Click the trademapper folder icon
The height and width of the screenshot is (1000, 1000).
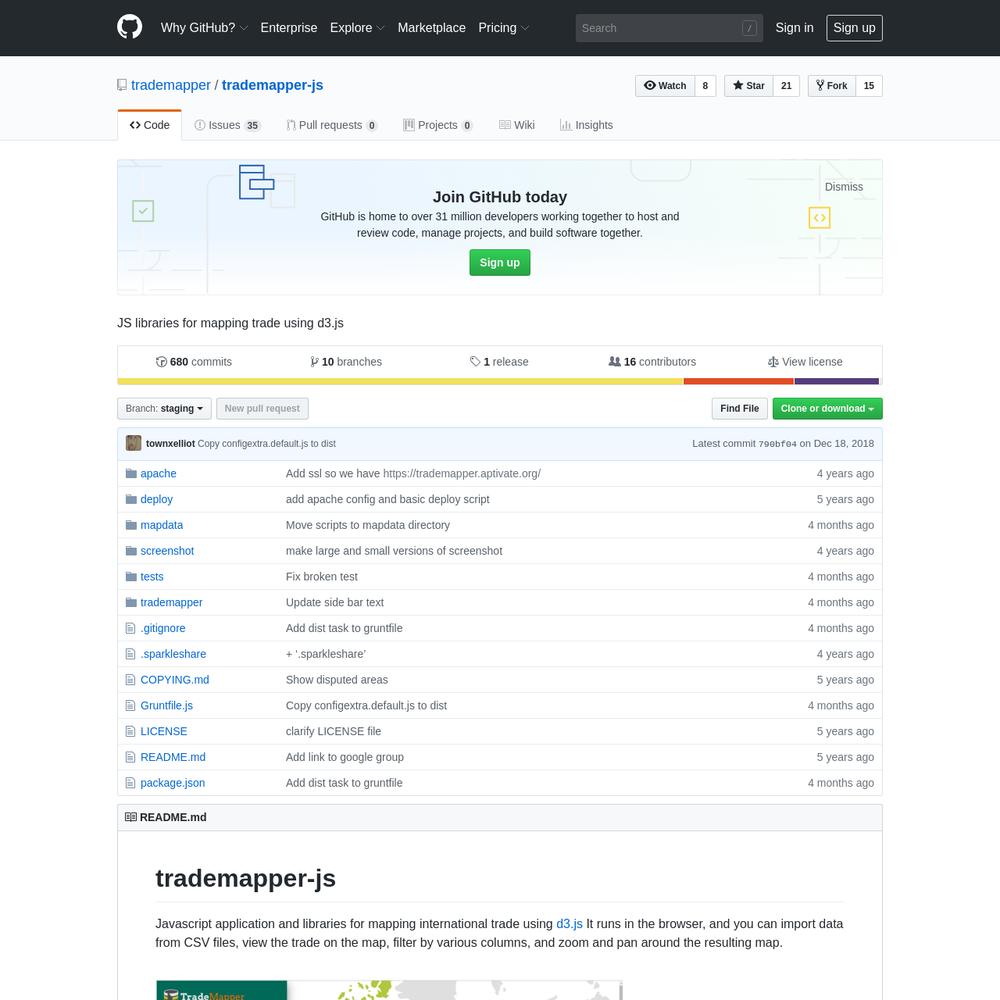pyautogui.click(x=131, y=602)
